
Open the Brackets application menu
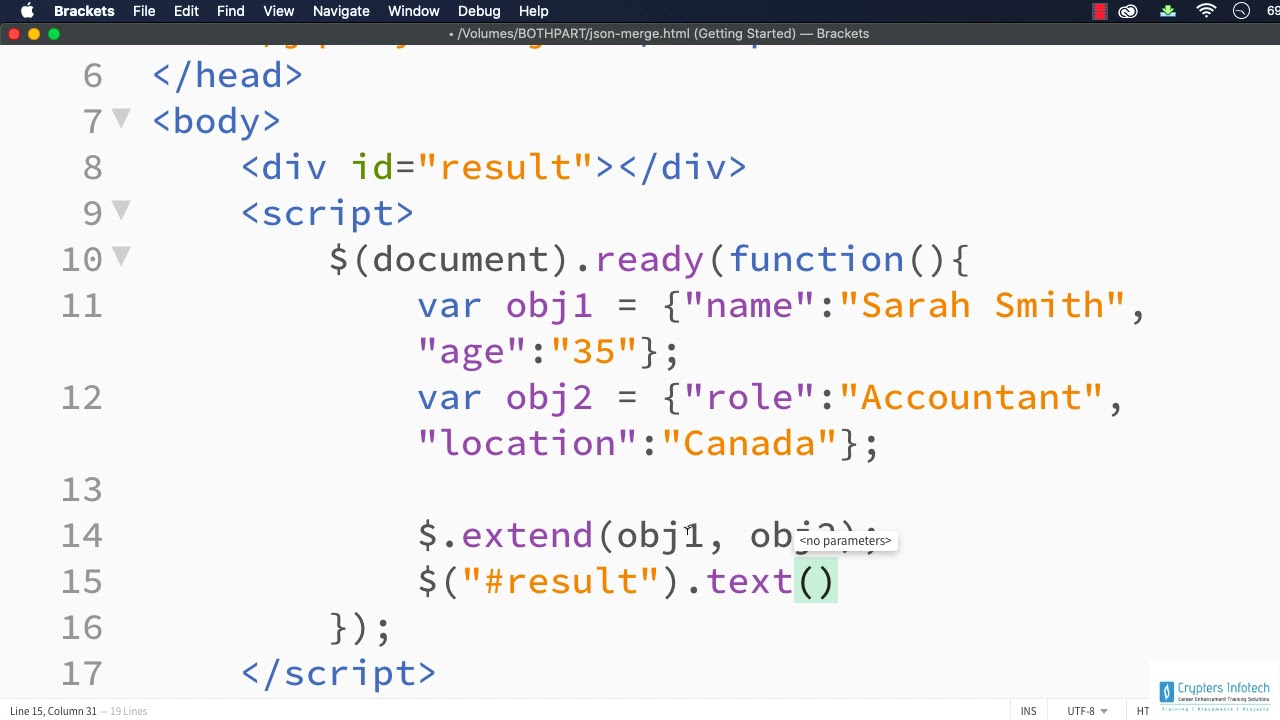coord(84,11)
